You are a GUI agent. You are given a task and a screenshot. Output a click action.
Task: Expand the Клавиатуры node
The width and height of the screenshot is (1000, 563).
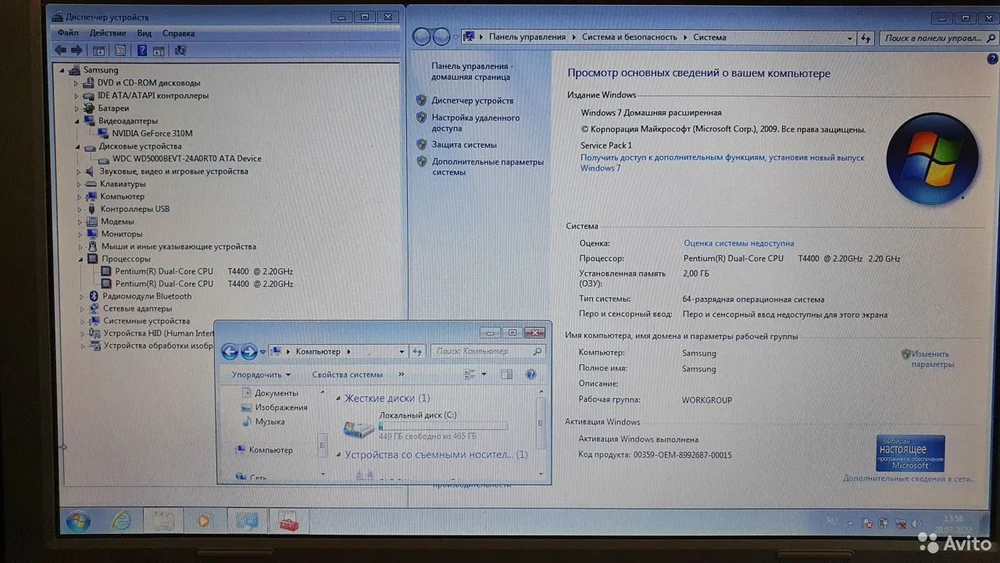click(x=78, y=184)
